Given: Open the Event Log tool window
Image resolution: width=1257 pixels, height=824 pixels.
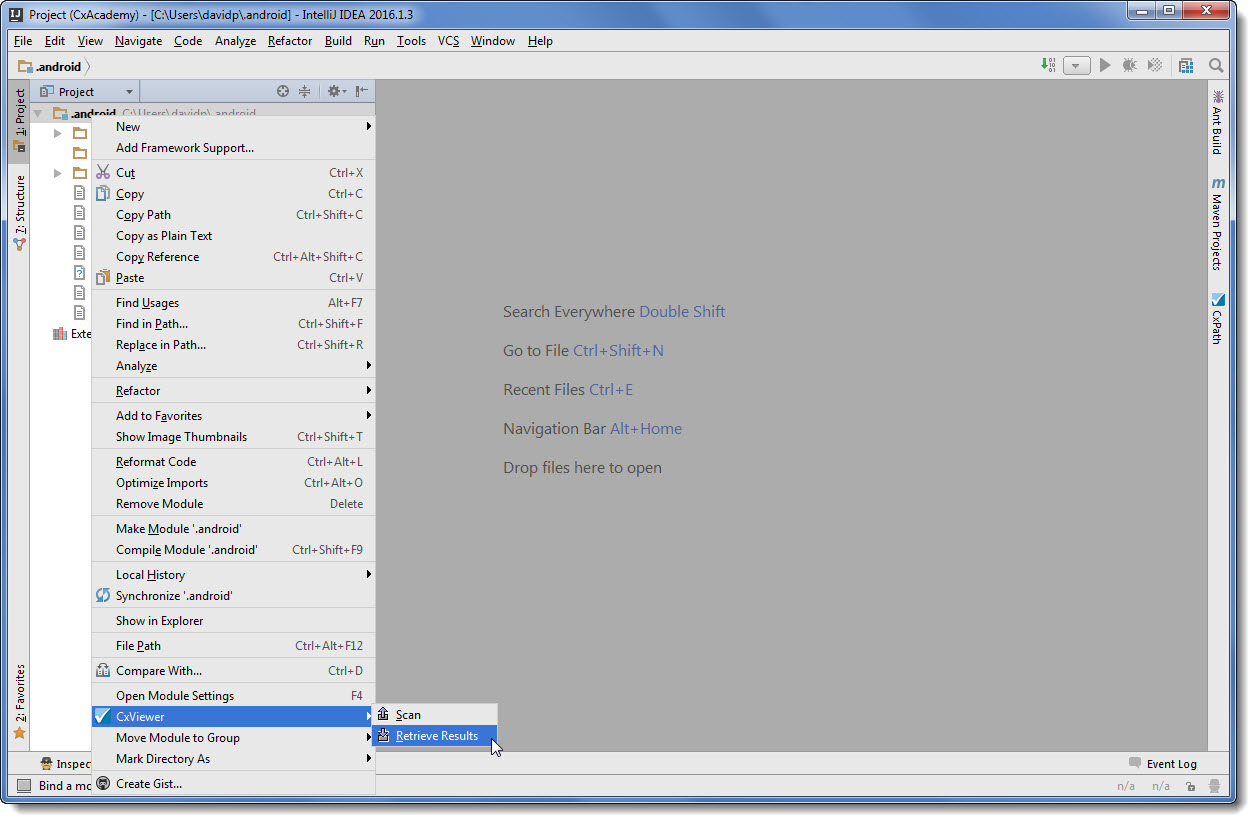Looking at the screenshot, I should click(1162, 764).
